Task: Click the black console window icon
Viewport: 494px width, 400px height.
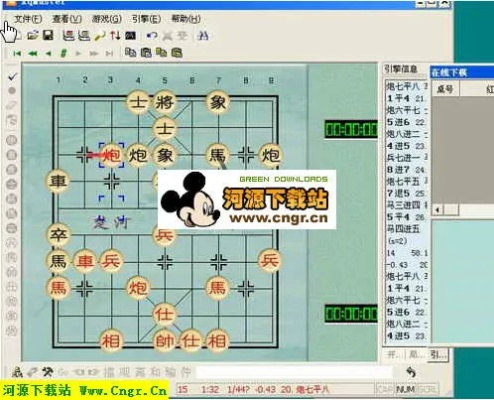Action: (130, 35)
